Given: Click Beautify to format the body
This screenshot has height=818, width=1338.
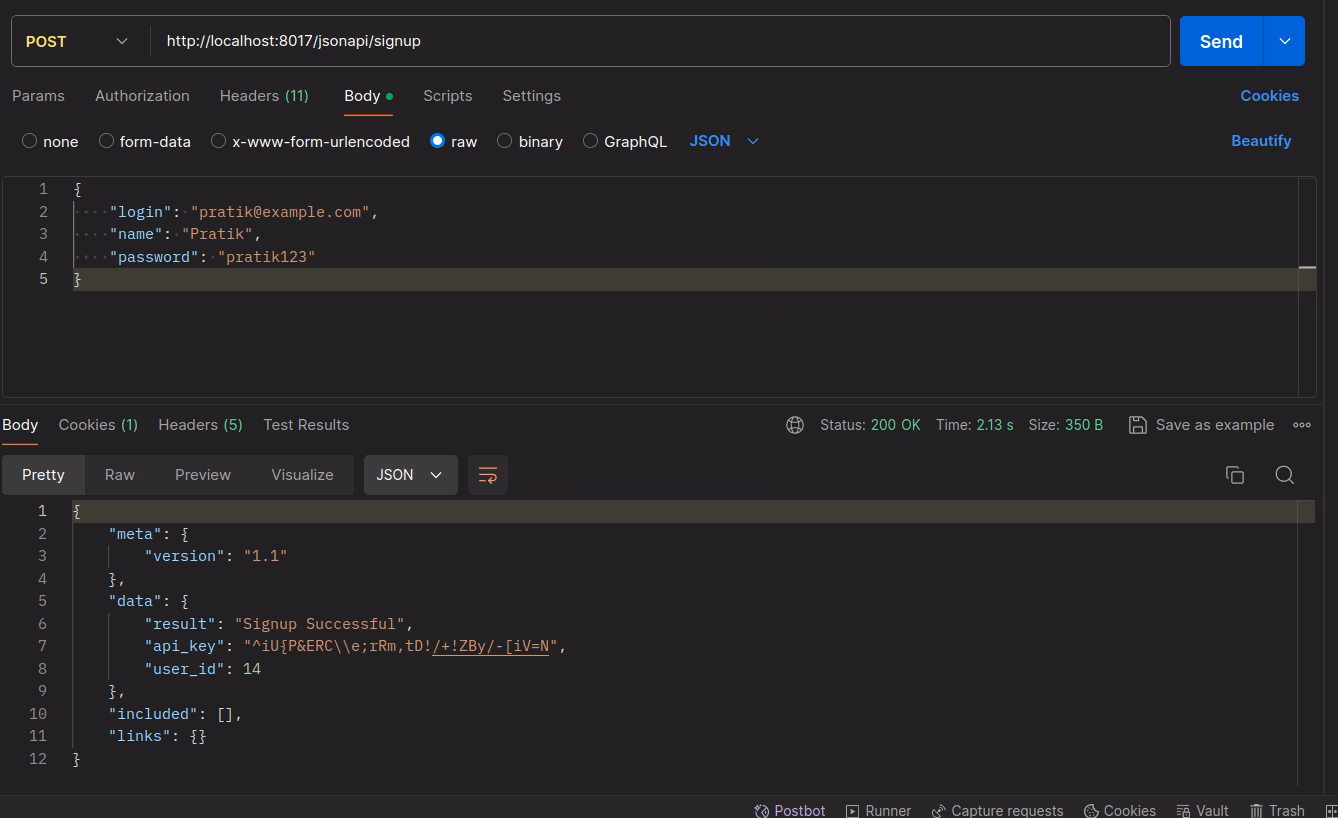Looking at the screenshot, I should [1261, 141].
